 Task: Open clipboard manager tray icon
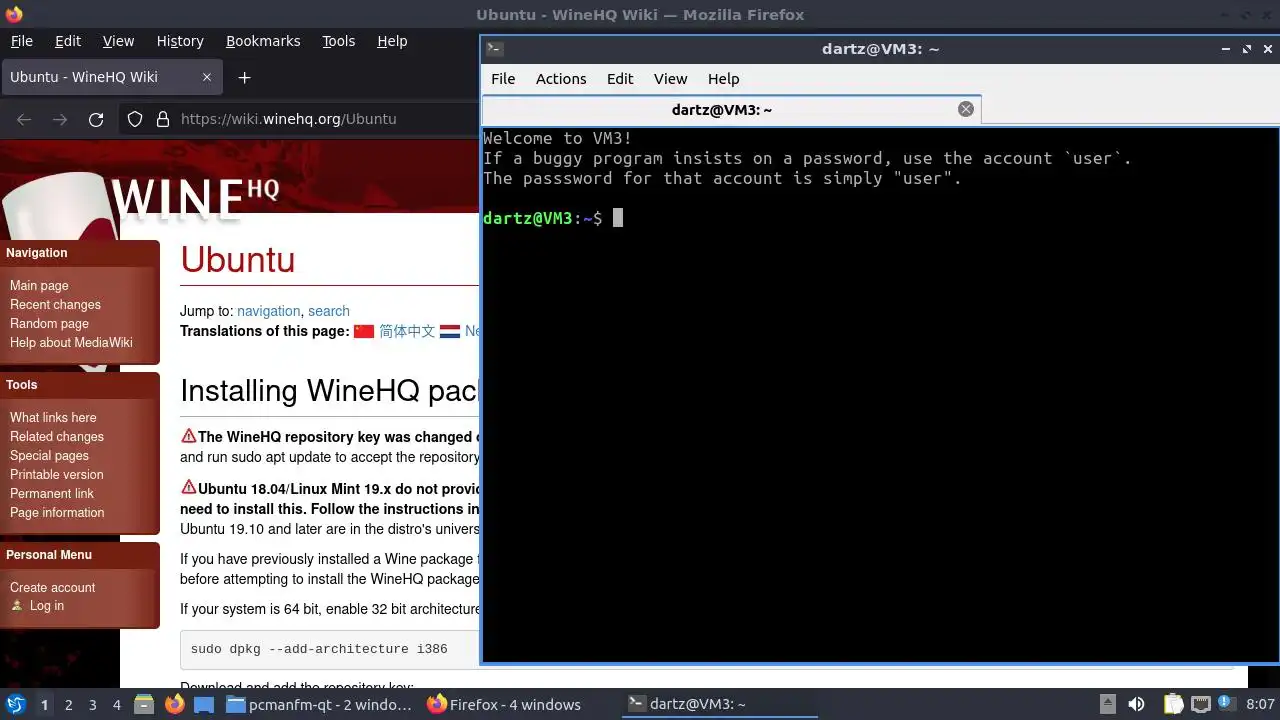tap(1173, 704)
